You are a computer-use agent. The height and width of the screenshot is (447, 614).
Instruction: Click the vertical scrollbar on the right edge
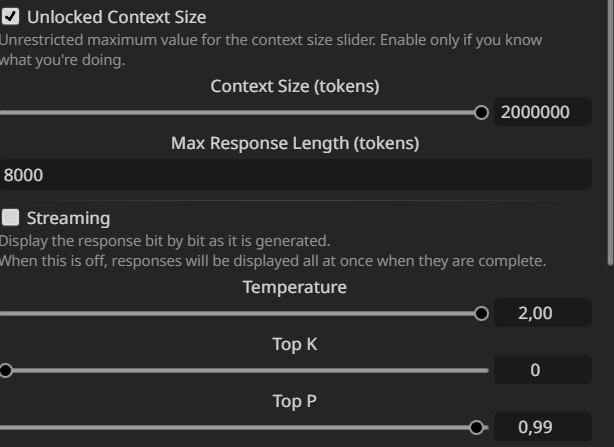(x=609, y=130)
